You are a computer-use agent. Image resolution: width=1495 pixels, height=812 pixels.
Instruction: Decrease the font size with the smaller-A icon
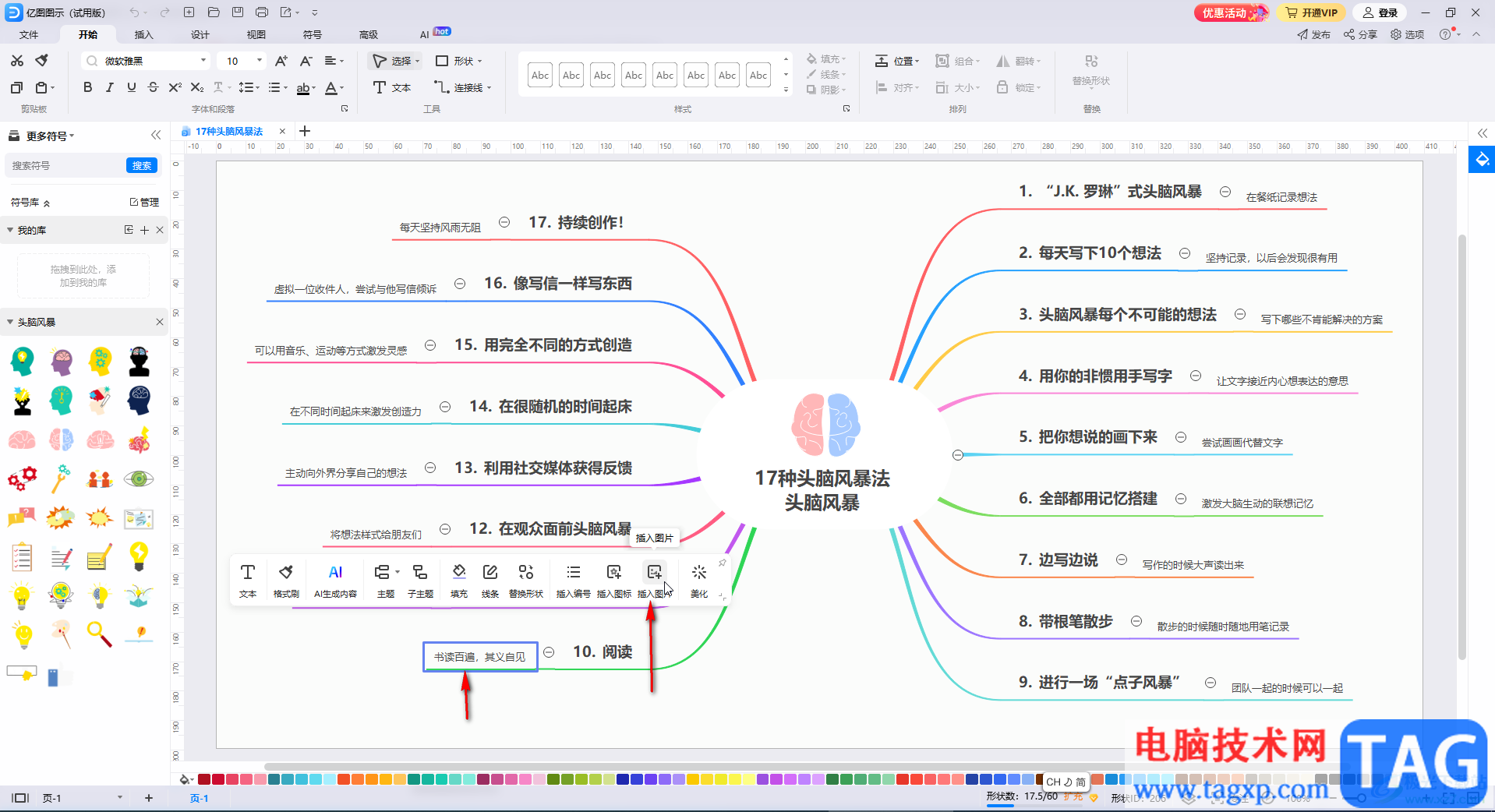[x=306, y=61]
